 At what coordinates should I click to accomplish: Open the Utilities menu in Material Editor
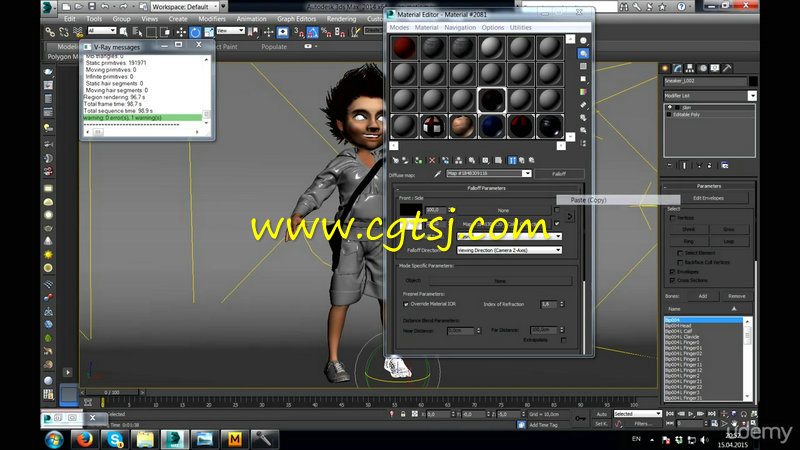click(520, 28)
